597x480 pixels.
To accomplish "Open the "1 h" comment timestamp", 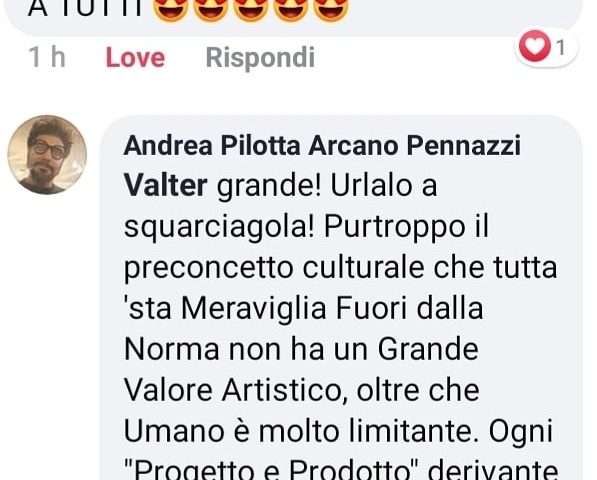I will (47, 57).
